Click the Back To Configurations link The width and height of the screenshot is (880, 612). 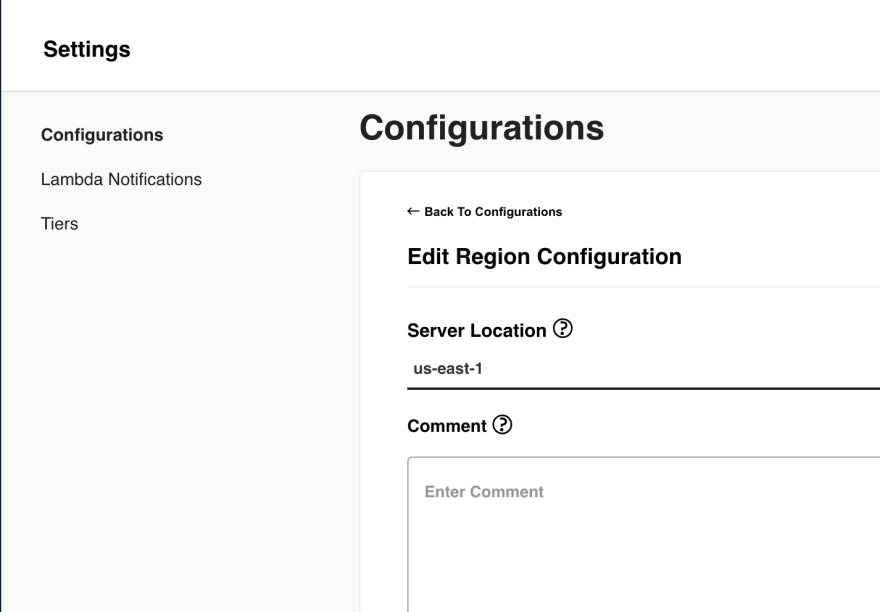point(485,212)
